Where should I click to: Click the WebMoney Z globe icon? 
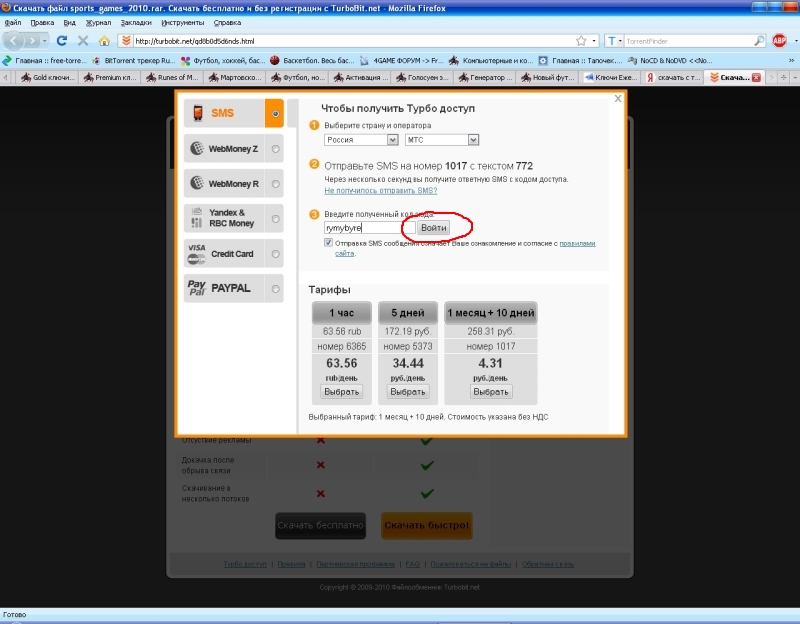click(197, 148)
